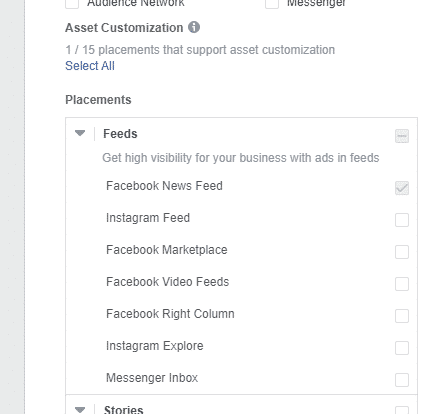Check the Messenger Inbox checkbox
Viewport: 431px width, 414px height.
[x=402, y=380]
